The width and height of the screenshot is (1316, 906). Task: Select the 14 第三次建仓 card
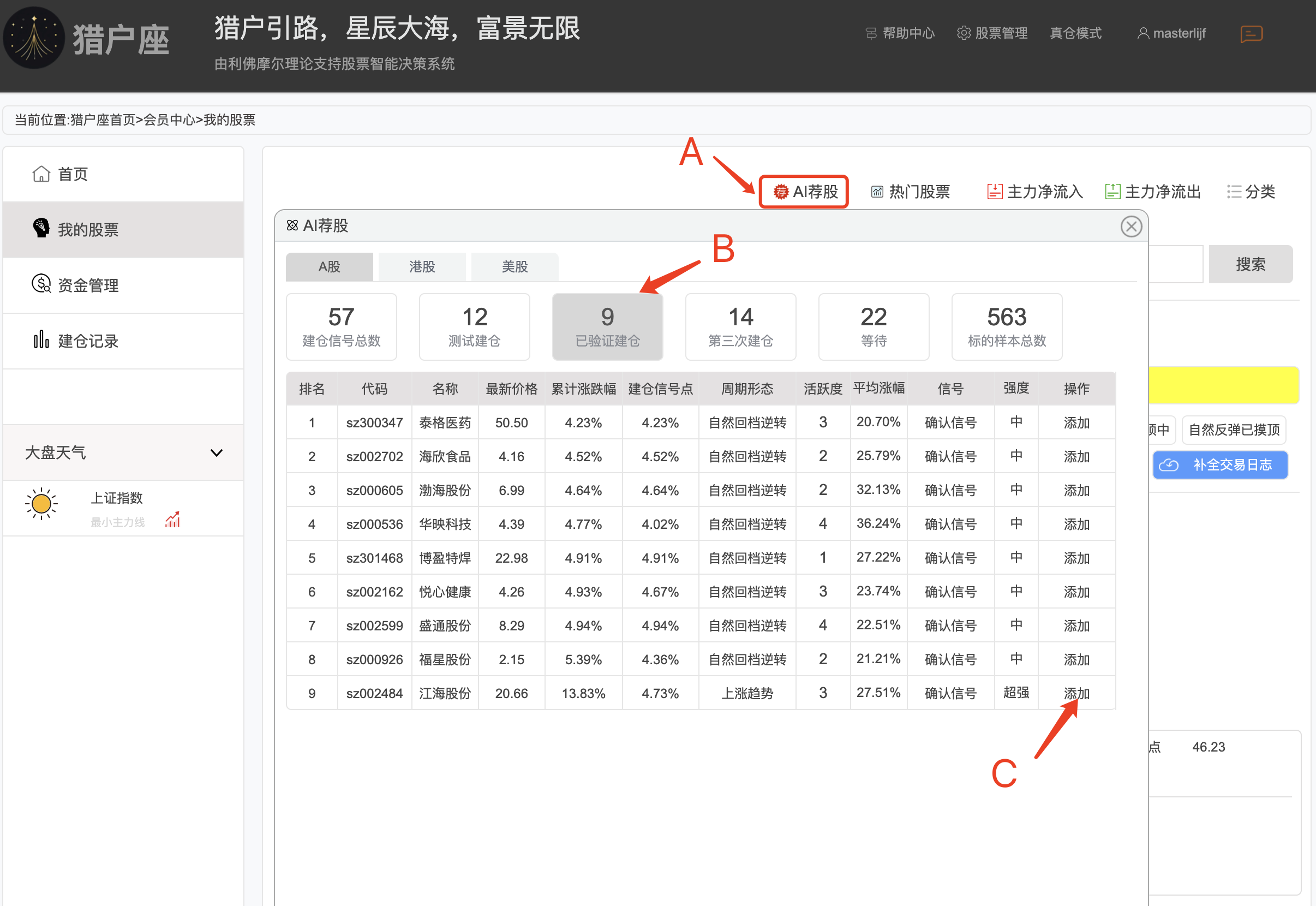click(740, 326)
